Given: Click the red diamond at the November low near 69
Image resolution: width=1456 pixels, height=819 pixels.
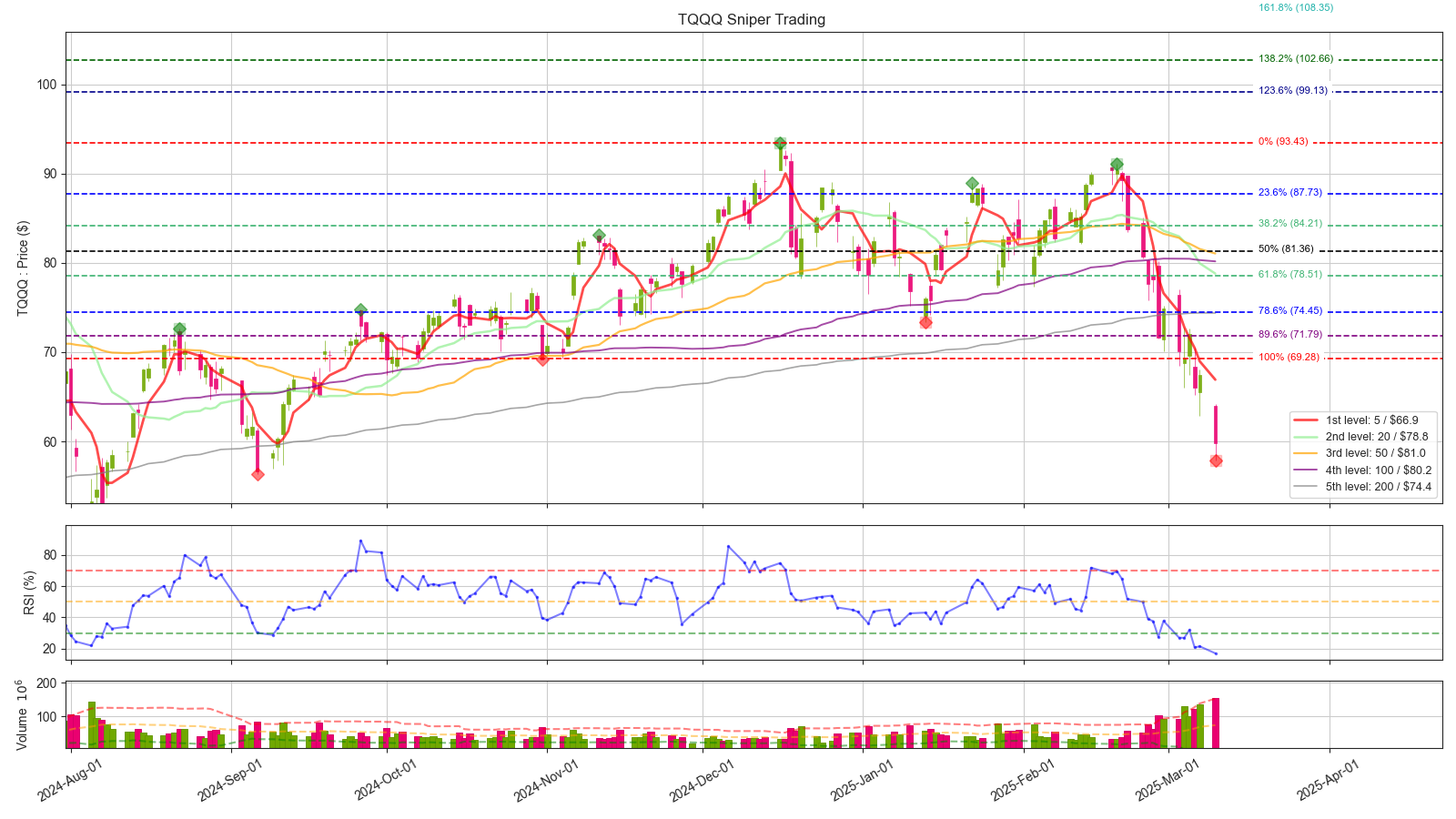Looking at the screenshot, I should [542, 359].
